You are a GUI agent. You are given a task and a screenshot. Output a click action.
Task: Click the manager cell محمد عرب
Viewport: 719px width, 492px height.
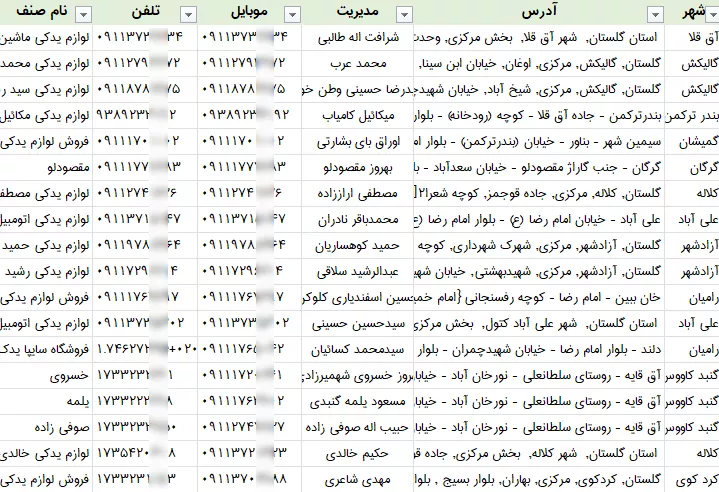(x=358, y=64)
